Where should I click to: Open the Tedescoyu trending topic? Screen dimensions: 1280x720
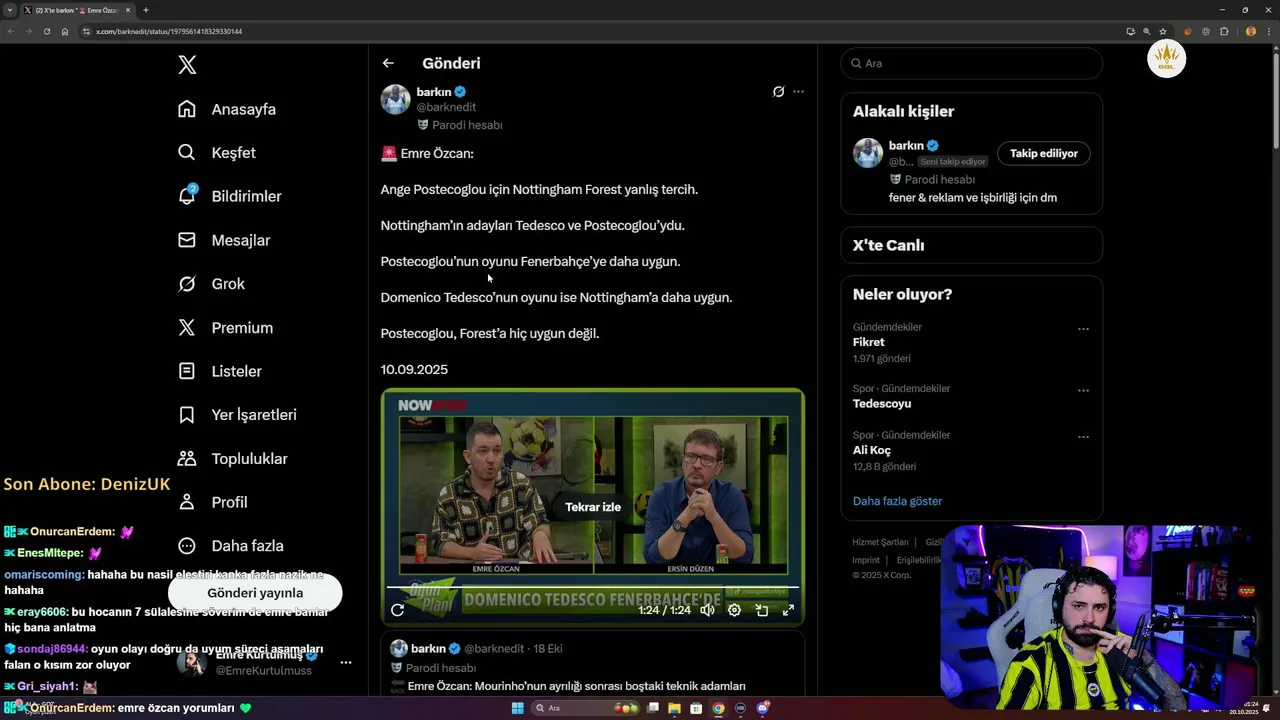tap(882, 404)
